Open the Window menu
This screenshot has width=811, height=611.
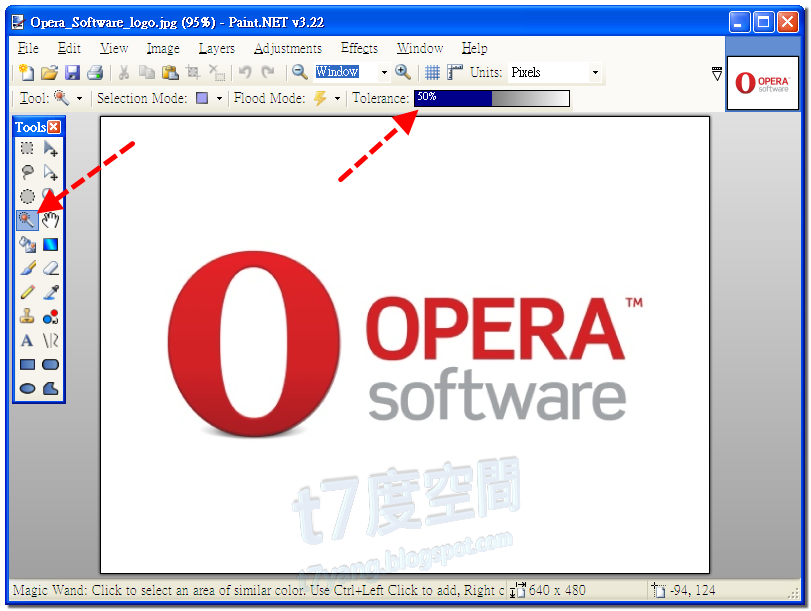point(420,48)
